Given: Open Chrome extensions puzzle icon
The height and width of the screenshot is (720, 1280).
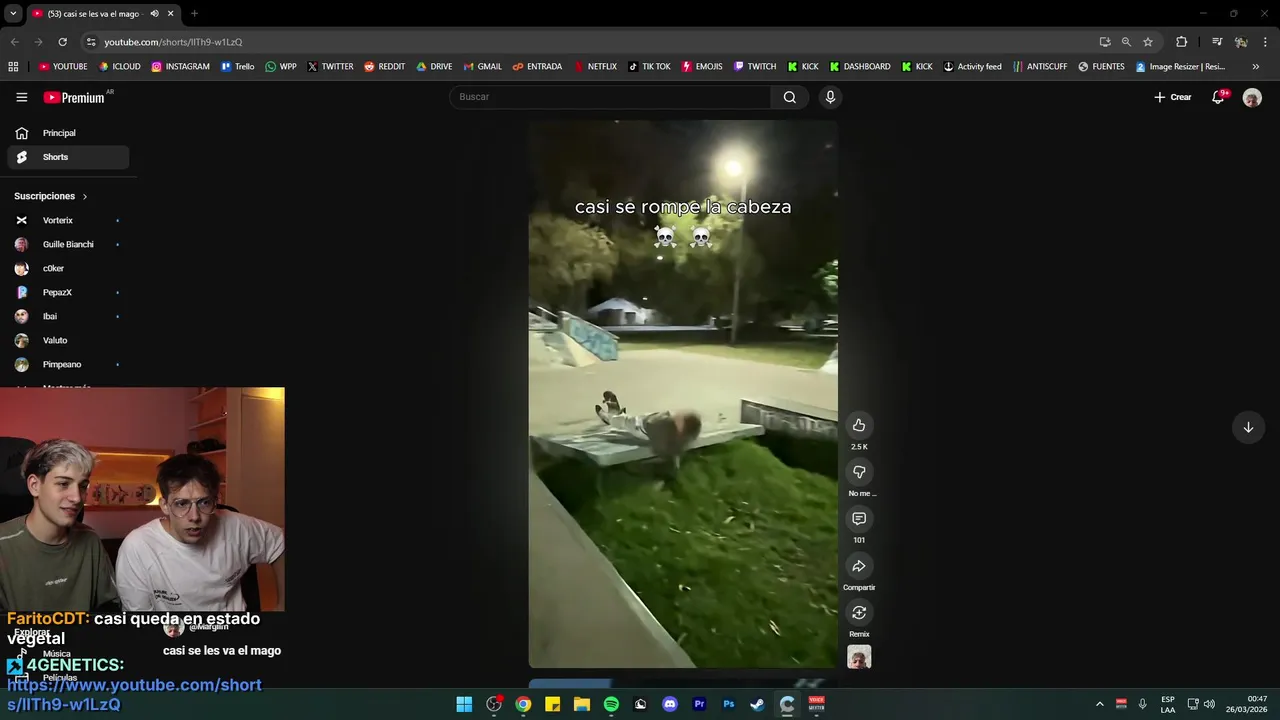Looking at the screenshot, I should coord(1182,42).
